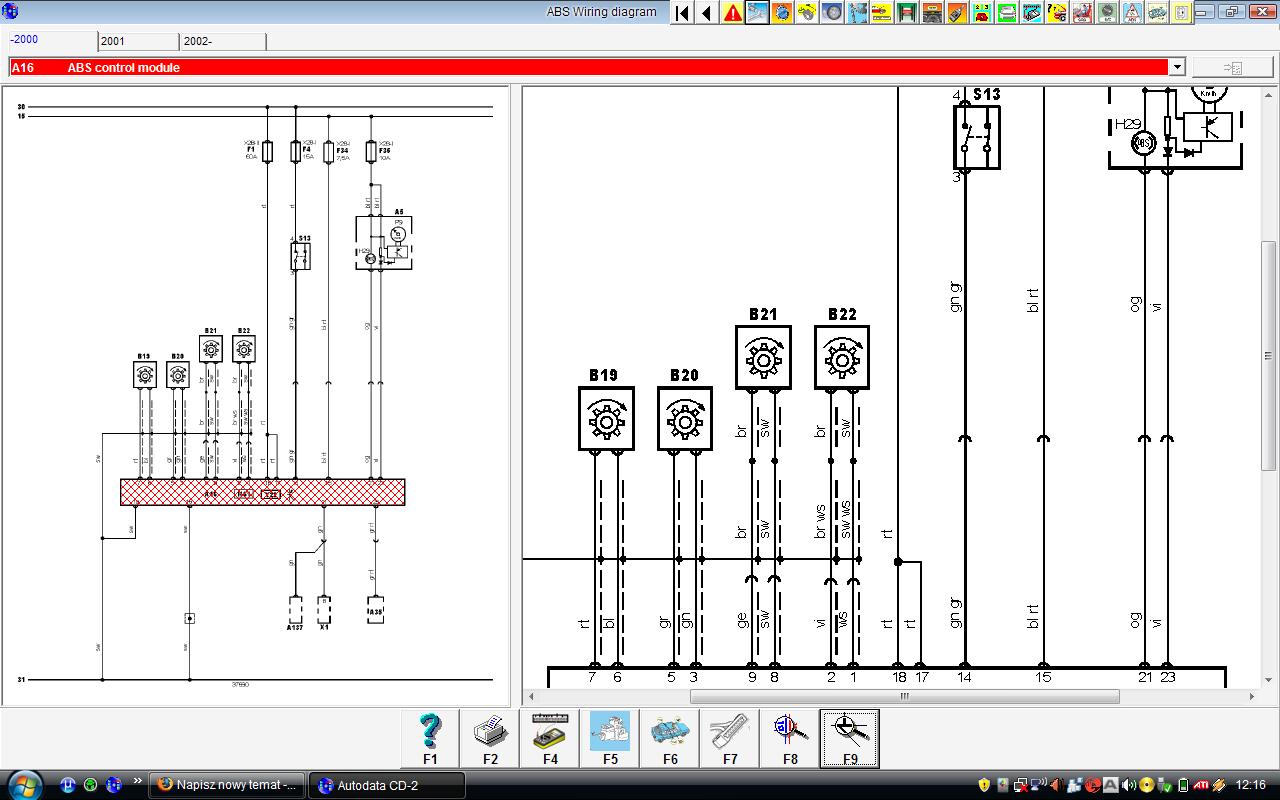Click the horizontal scrollbar of zoomed diagram
The height and width of the screenshot is (800, 1280).
coord(904,697)
